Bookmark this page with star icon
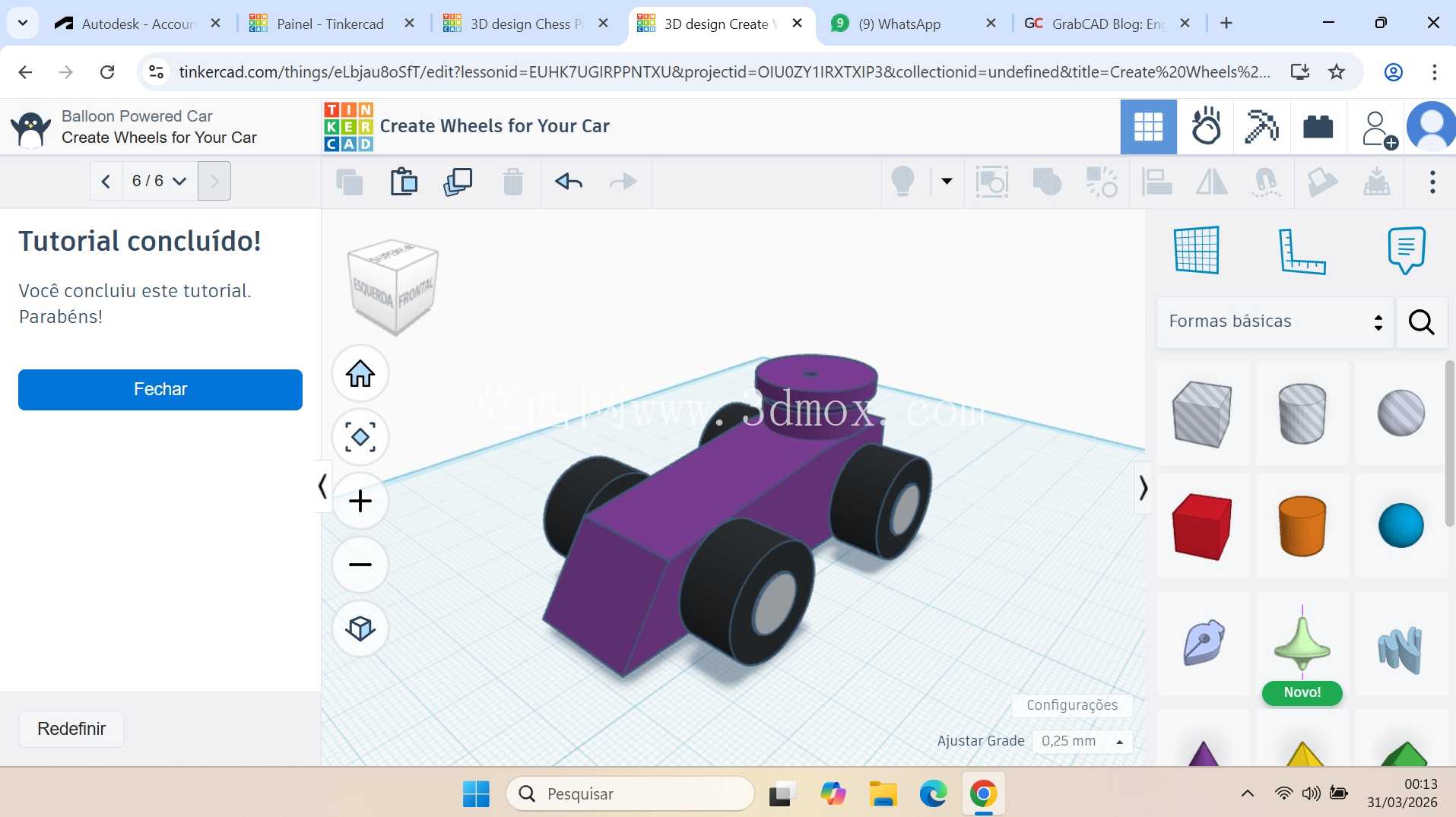Image resolution: width=1456 pixels, height=817 pixels. coord(1337,72)
